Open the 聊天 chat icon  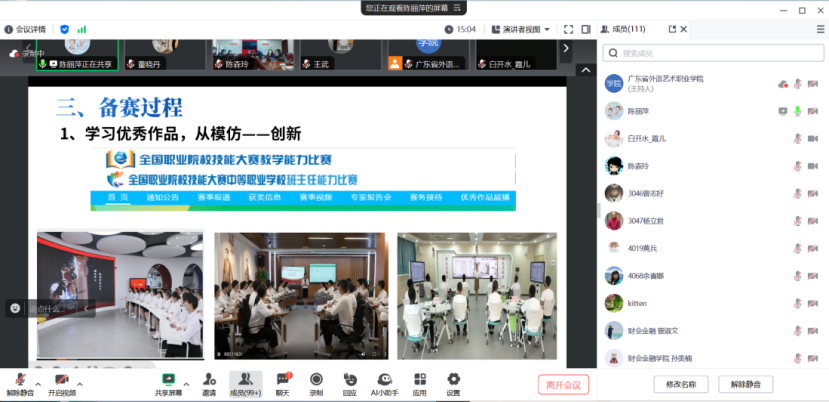coord(282,381)
